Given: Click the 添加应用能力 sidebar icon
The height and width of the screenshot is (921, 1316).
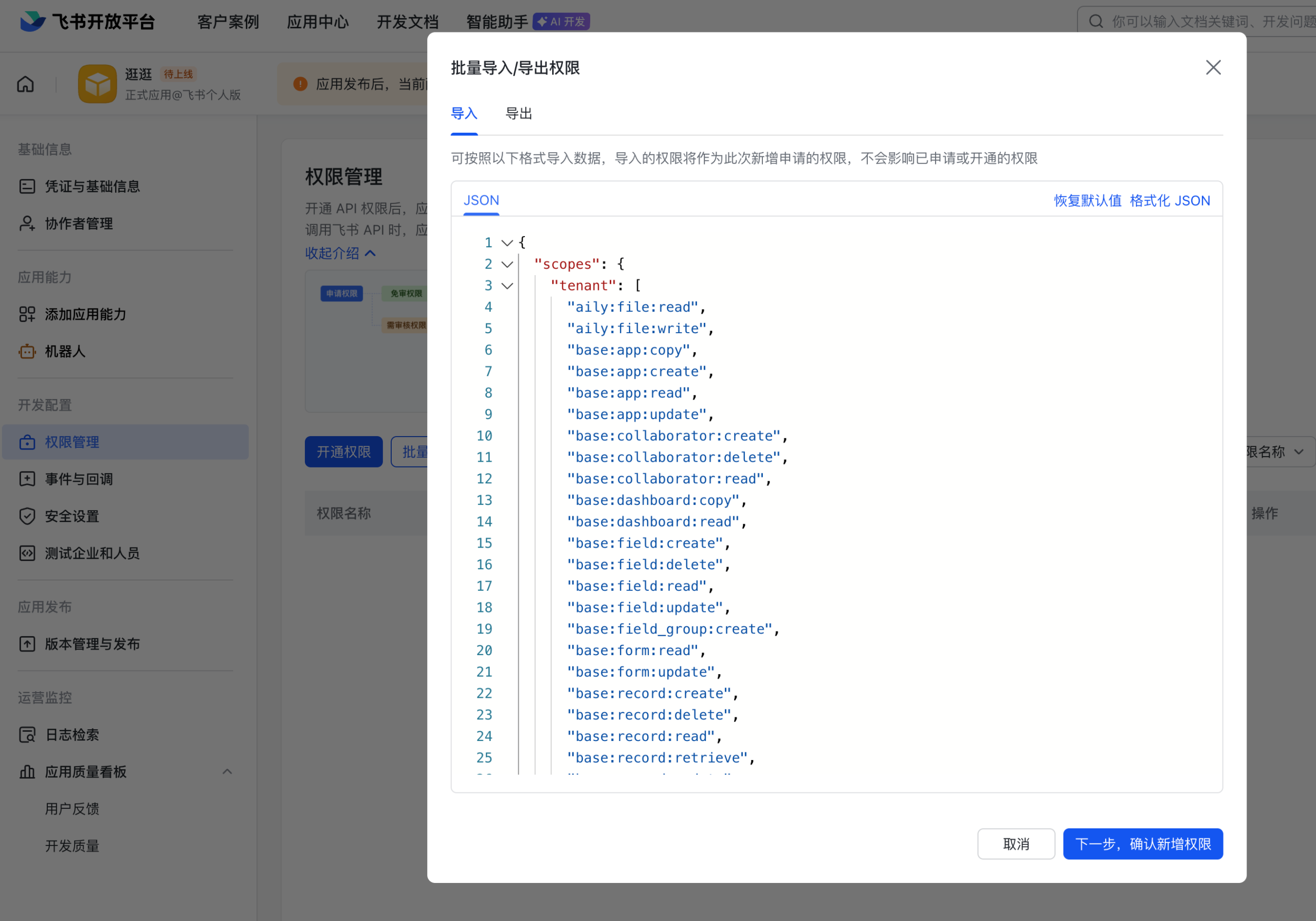Looking at the screenshot, I should [x=27, y=314].
